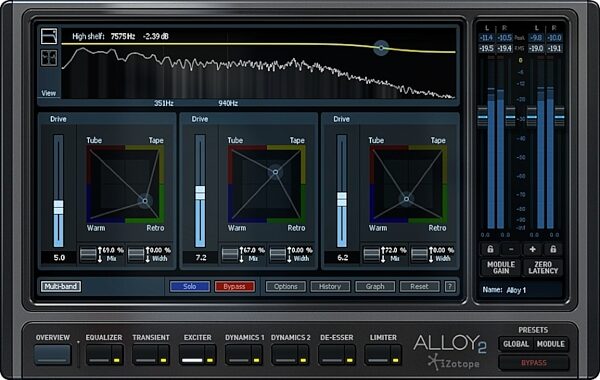Click the Drive value field showing 7.2

201,258
